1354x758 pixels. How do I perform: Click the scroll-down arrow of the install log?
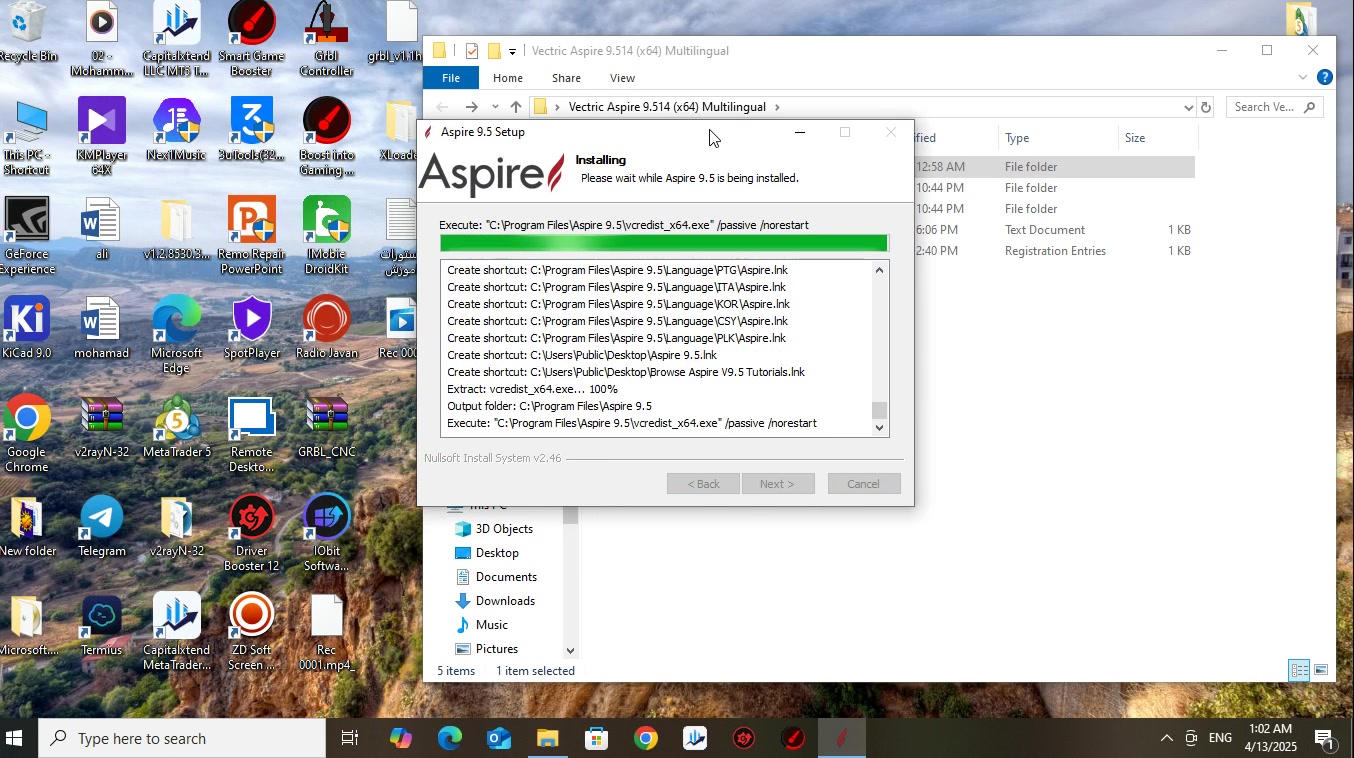point(880,428)
